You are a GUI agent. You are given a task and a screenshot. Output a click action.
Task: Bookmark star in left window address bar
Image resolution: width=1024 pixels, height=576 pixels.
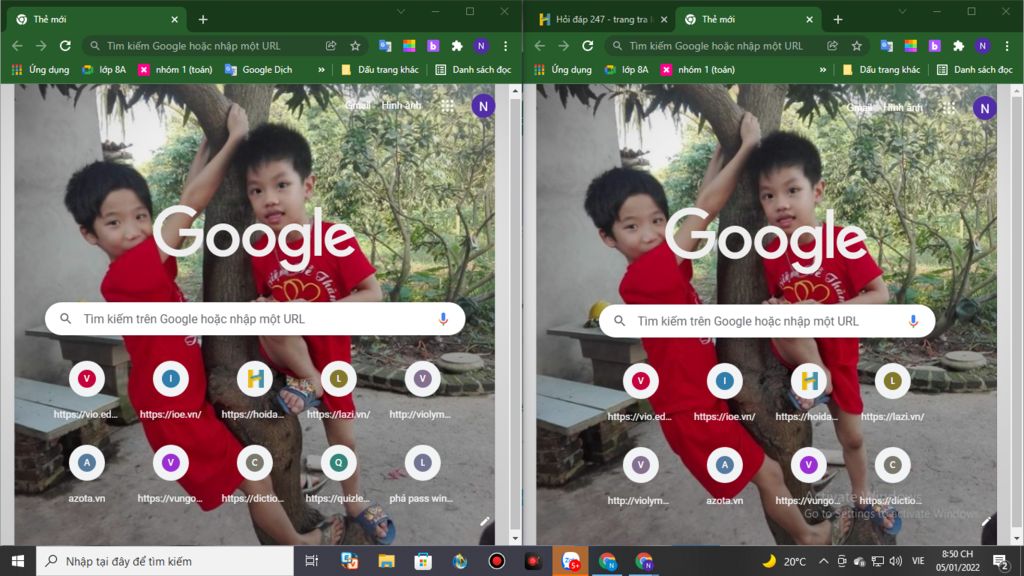[x=355, y=46]
